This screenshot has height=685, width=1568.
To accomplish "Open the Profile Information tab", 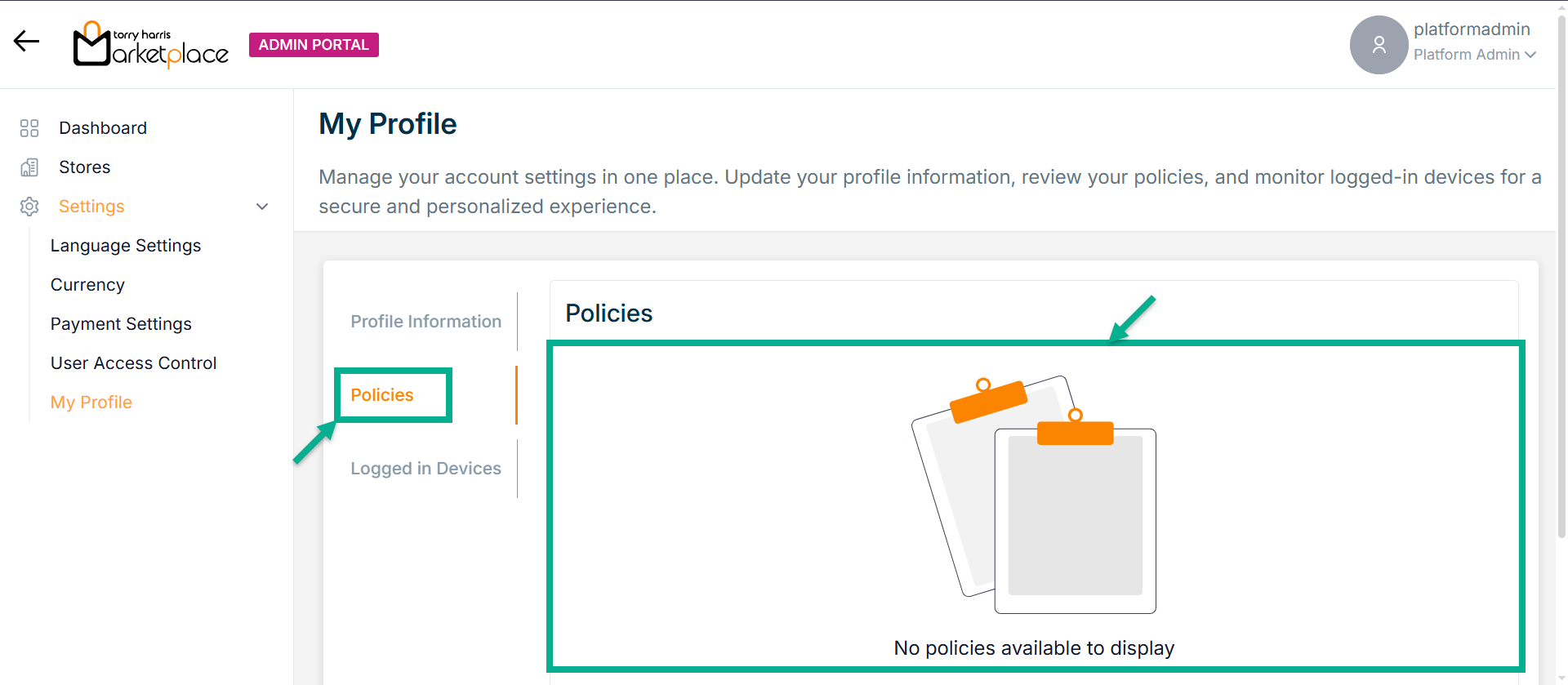I will [425, 322].
